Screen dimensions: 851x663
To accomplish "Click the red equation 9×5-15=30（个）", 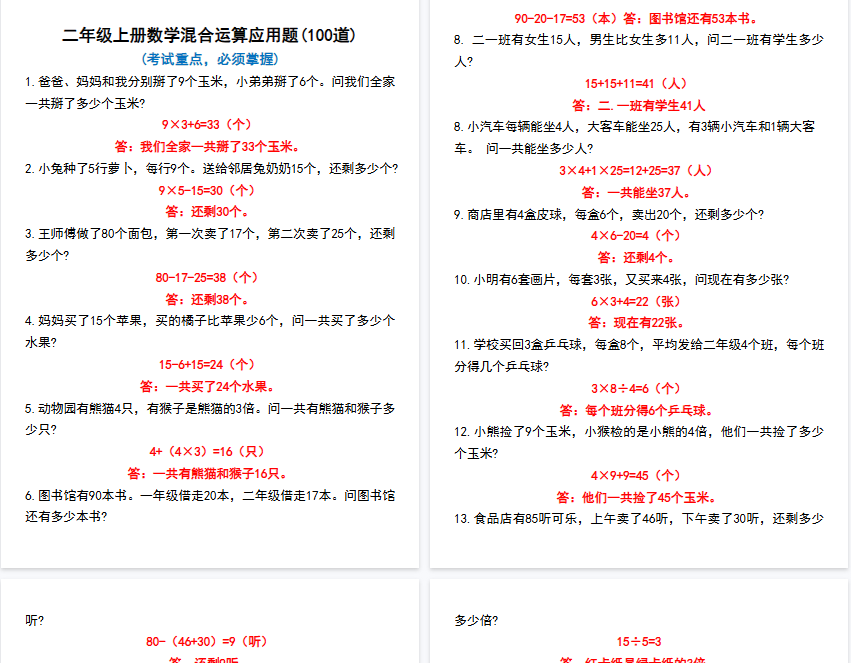I will 208,190.
